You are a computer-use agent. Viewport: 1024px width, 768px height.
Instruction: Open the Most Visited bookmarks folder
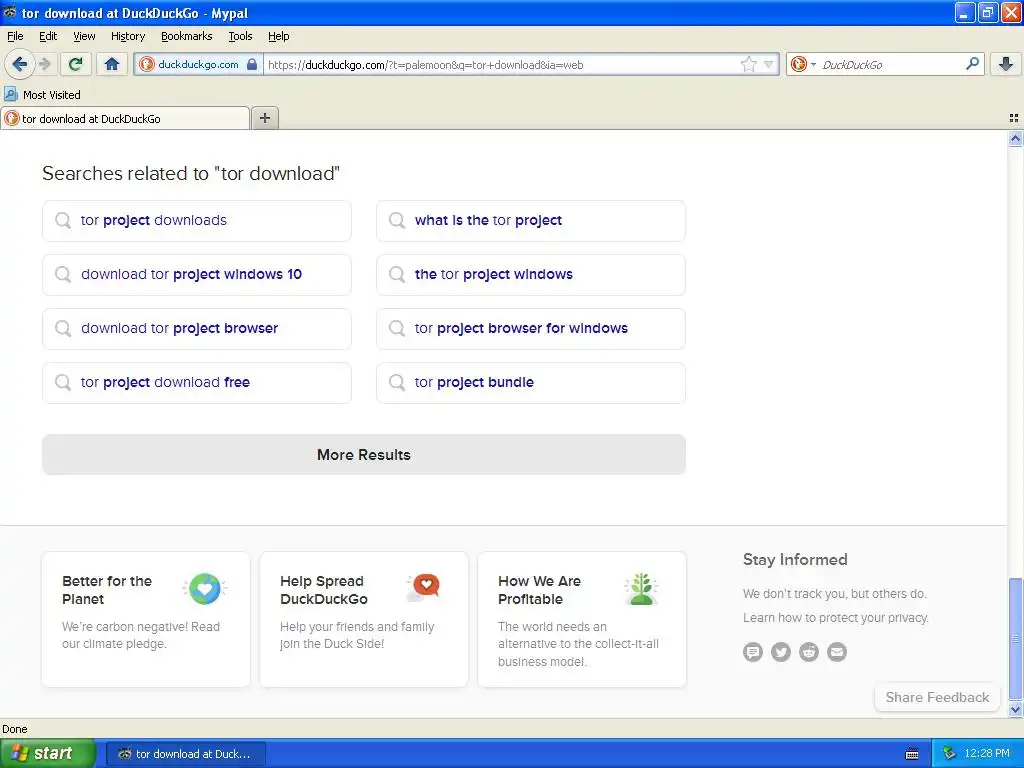point(42,95)
